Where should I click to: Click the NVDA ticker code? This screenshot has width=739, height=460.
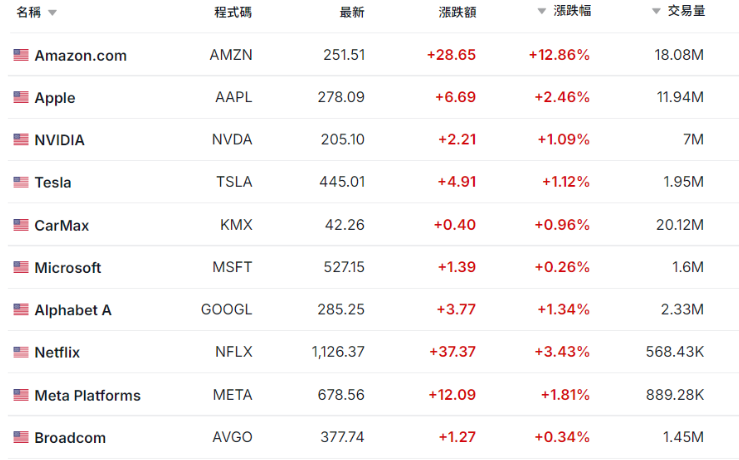point(232,140)
